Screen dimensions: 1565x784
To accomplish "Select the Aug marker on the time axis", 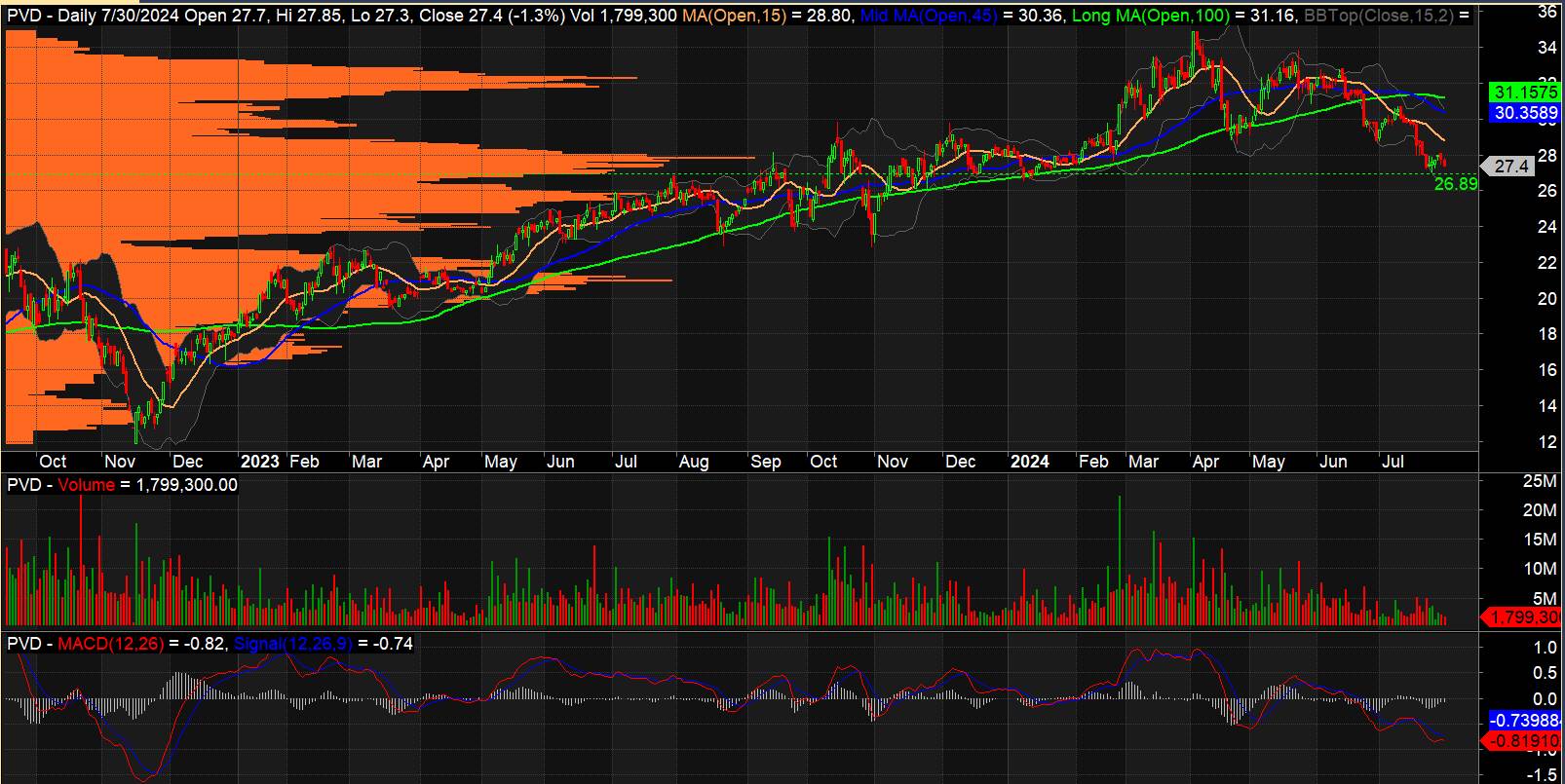I will pos(693,462).
